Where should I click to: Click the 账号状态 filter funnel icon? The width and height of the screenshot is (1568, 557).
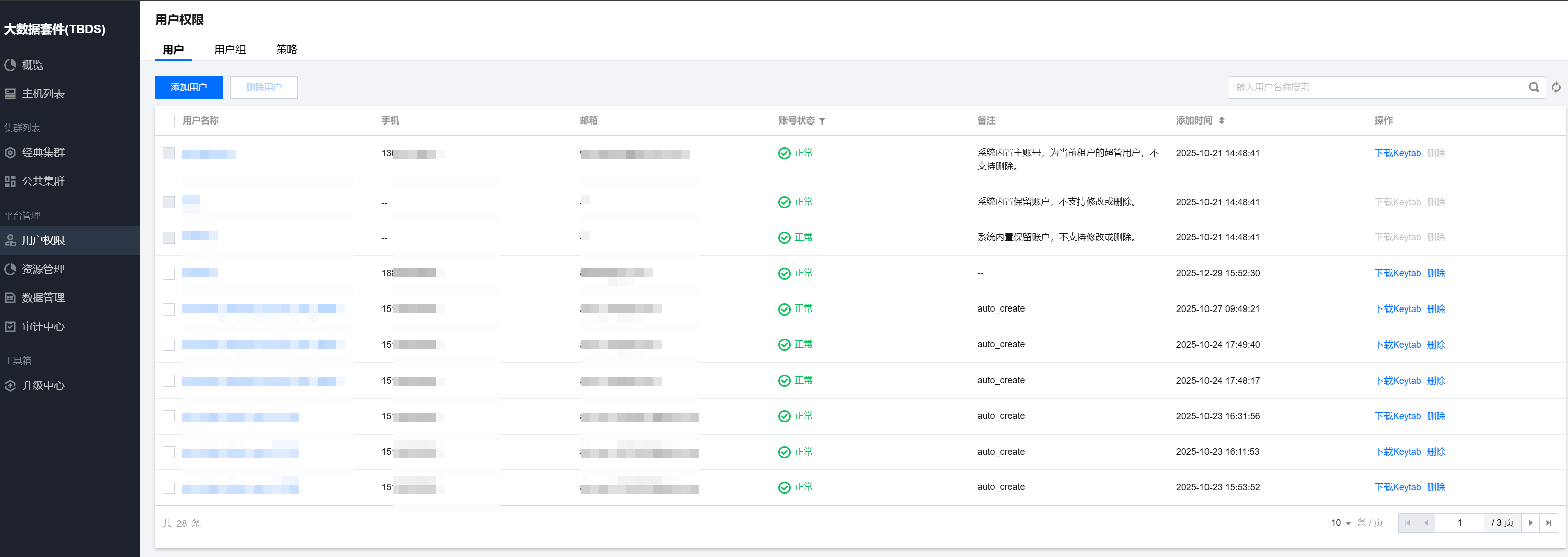pyautogui.click(x=822, y=121)
